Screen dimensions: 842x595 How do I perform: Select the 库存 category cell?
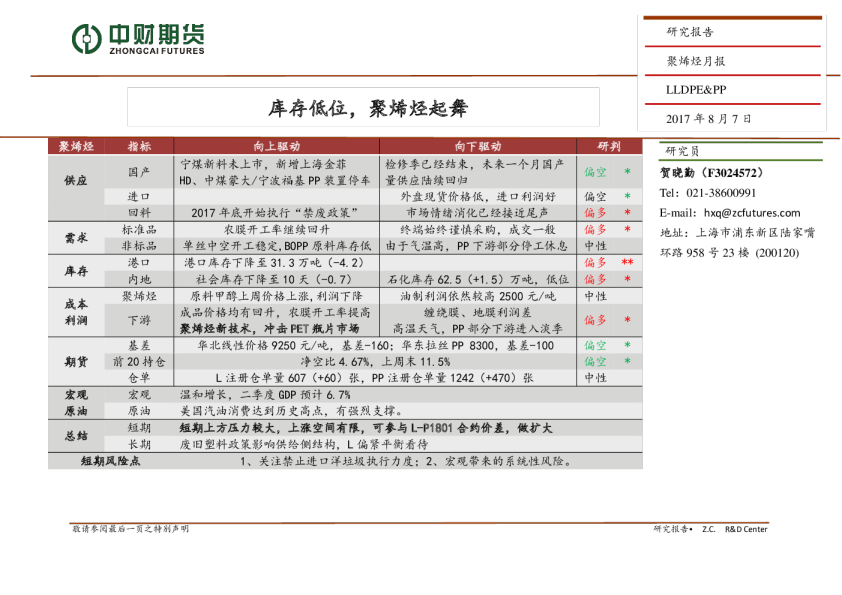(76, 271)
